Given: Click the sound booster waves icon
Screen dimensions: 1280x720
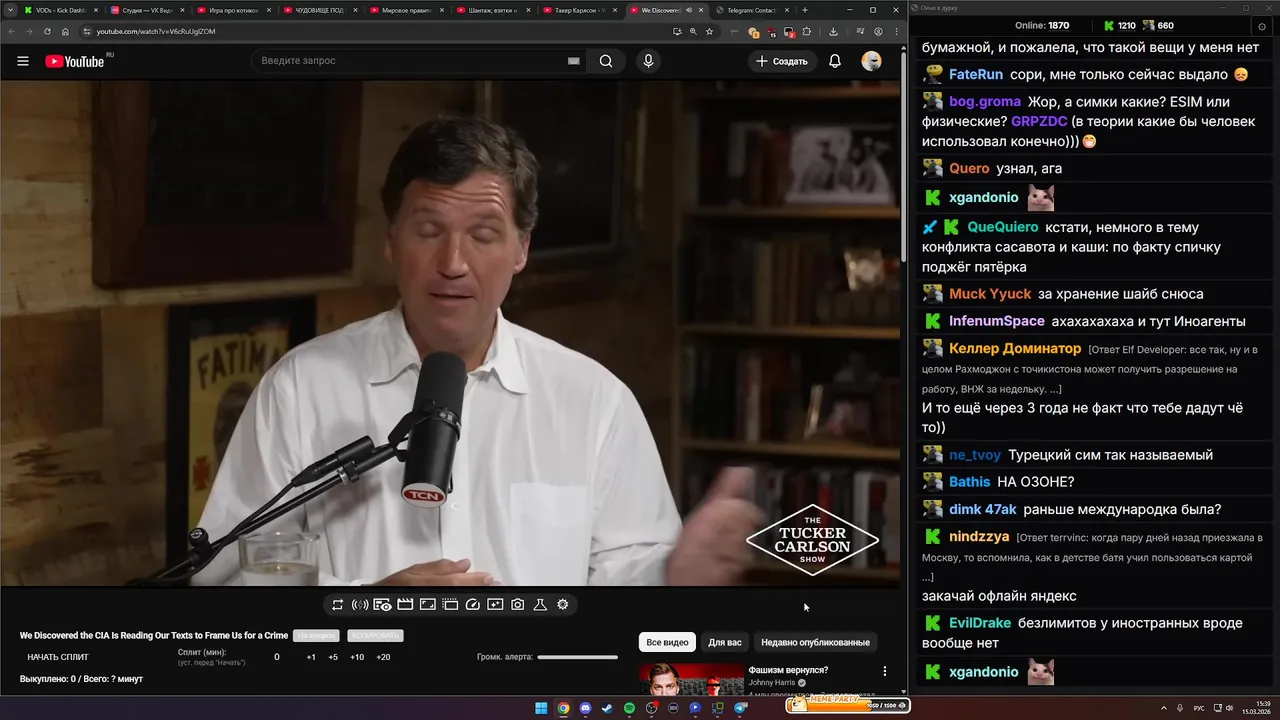Looking at the screenshot, I should [x=360, y=605].
